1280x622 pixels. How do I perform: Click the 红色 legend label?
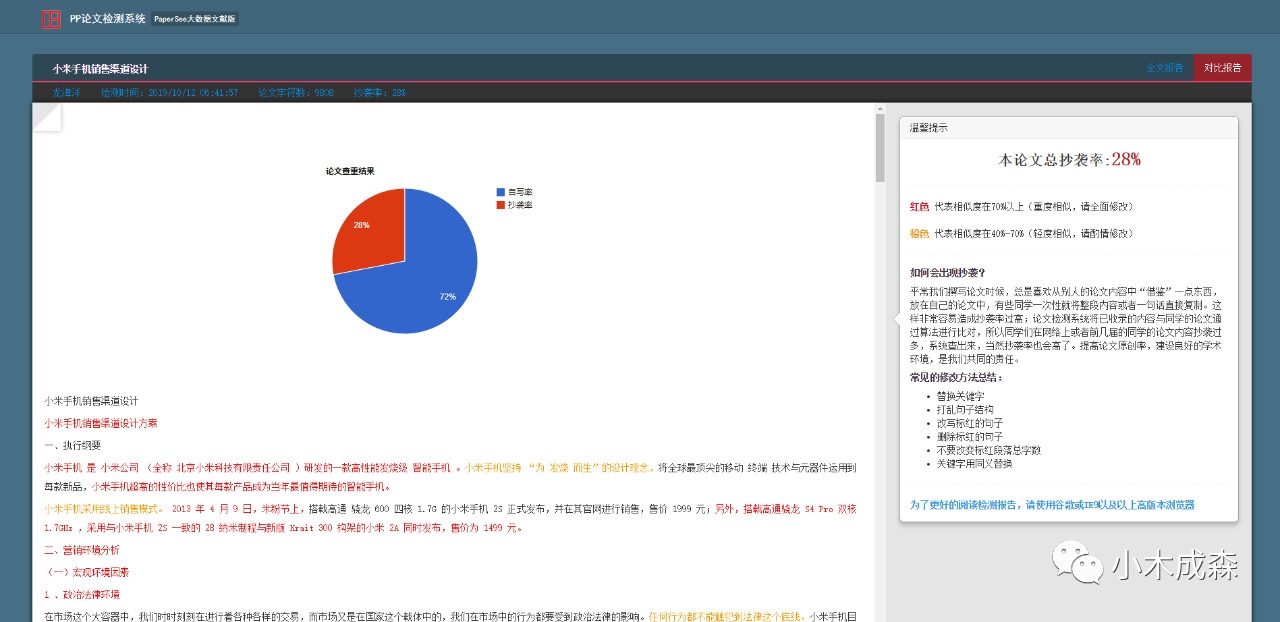919,206
